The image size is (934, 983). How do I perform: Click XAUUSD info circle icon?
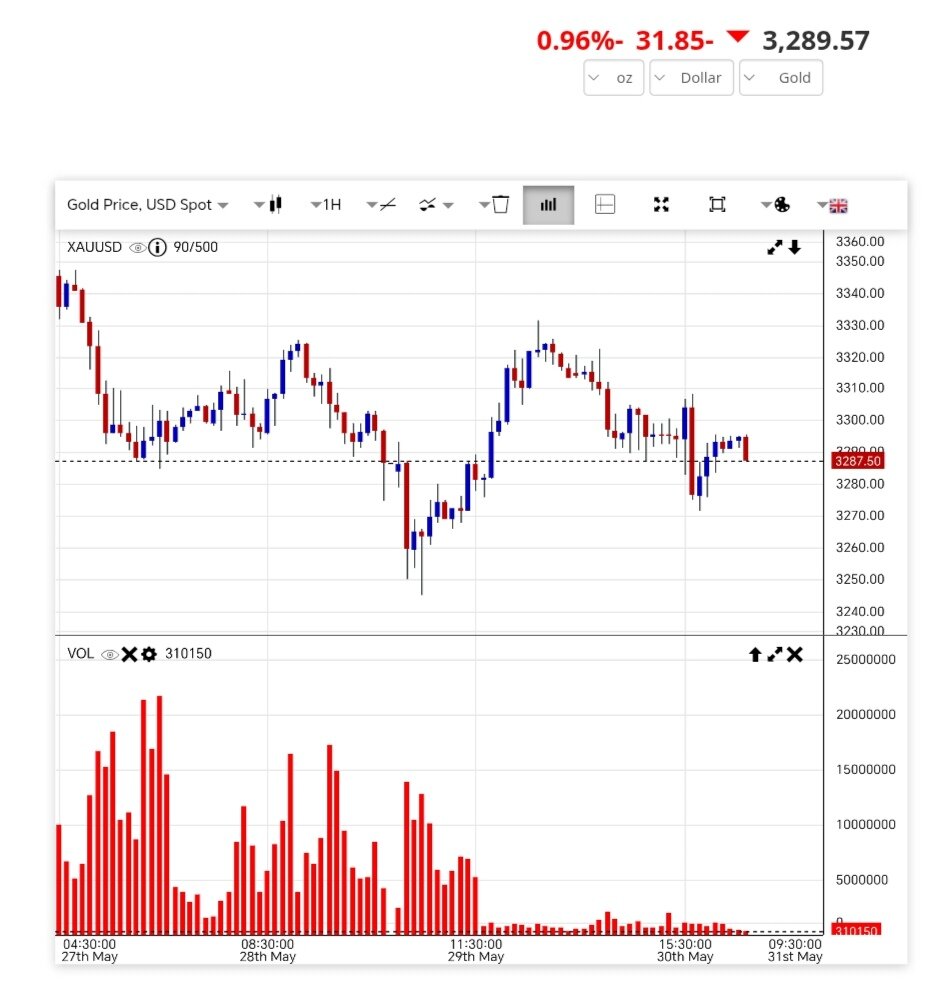[157, 247]
